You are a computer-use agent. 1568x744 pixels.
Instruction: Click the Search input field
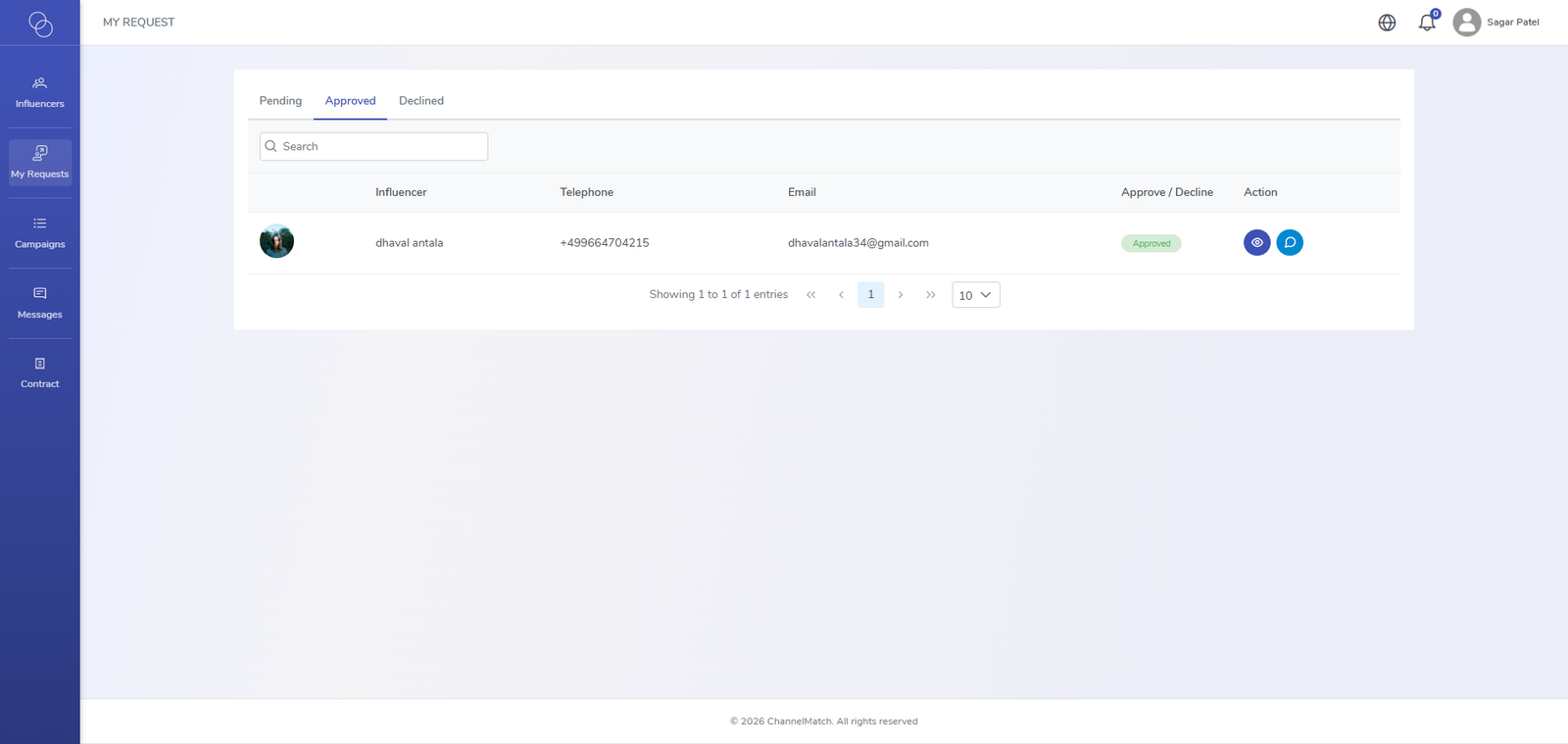coord(373,146)
